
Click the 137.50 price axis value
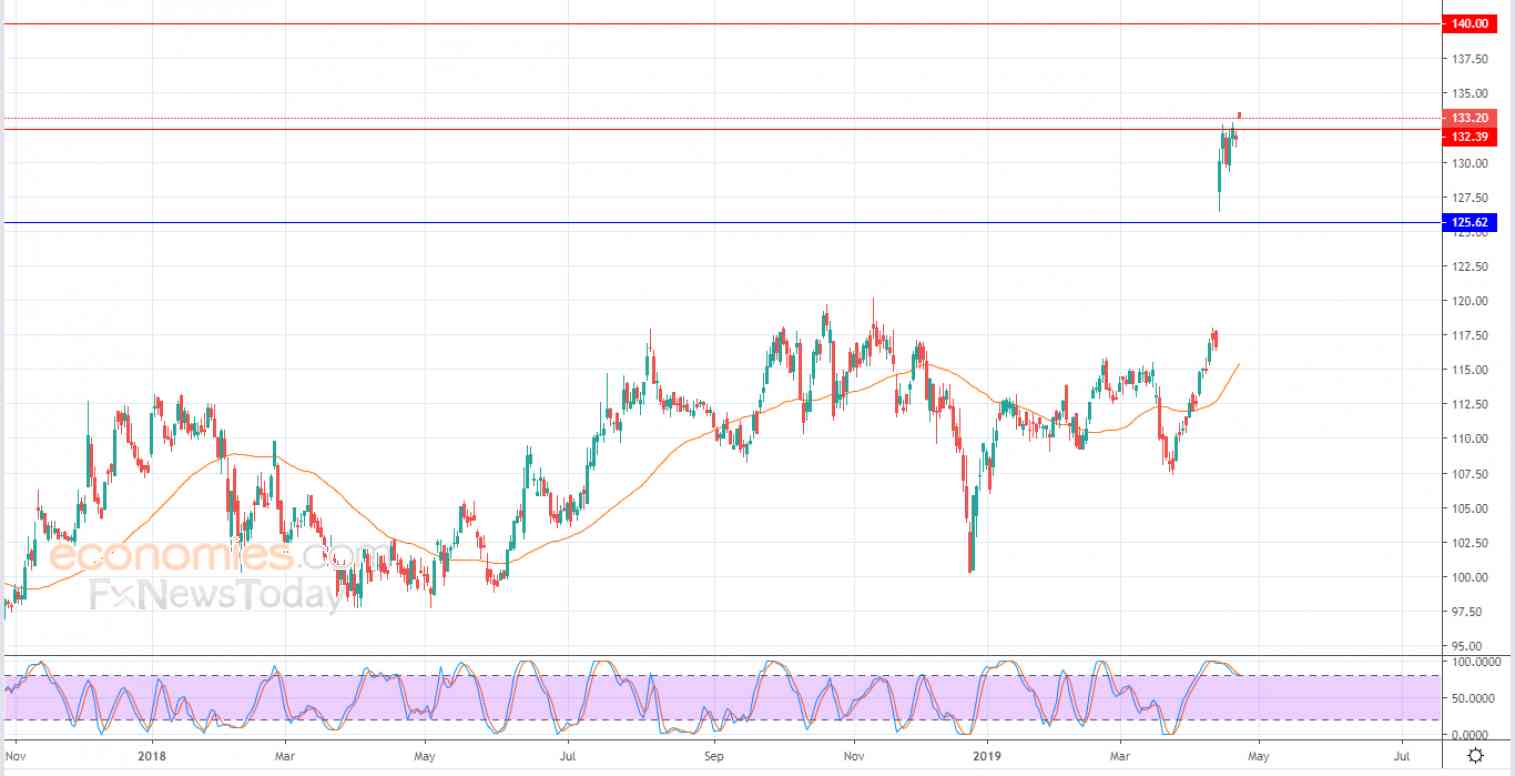click(1468, 60)
